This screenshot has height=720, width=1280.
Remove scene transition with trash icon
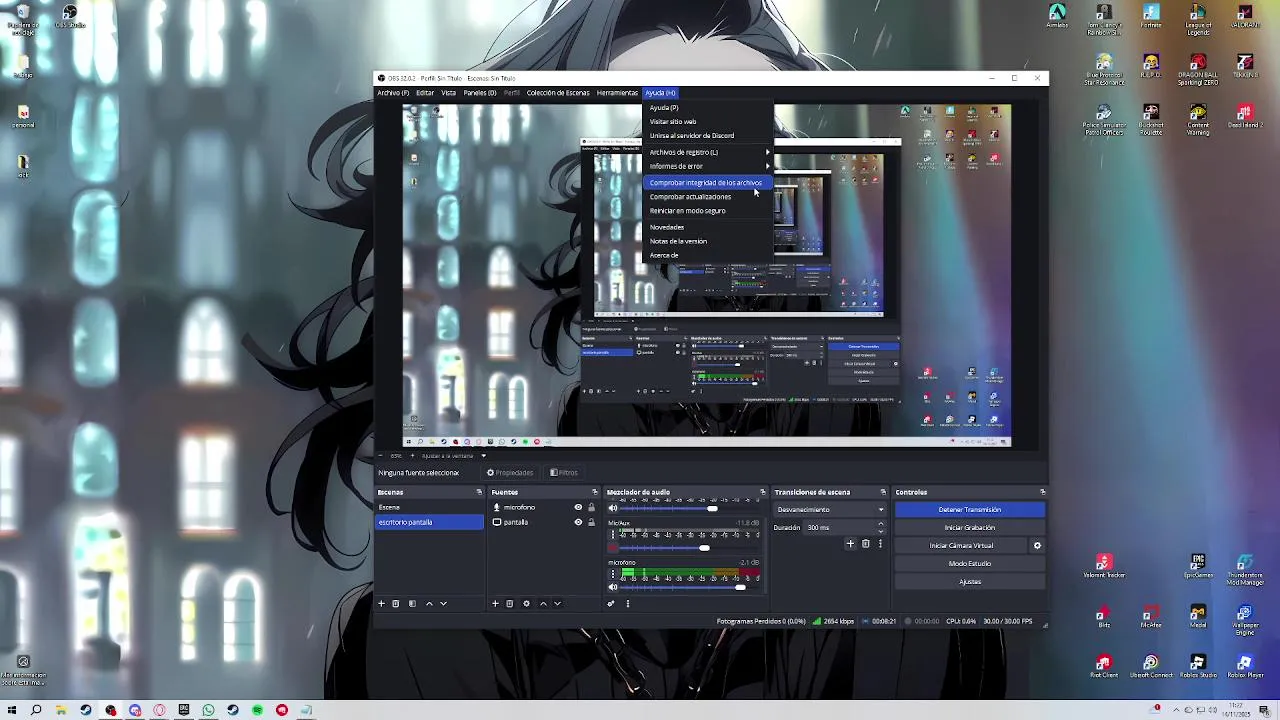(x=866, y=544)
